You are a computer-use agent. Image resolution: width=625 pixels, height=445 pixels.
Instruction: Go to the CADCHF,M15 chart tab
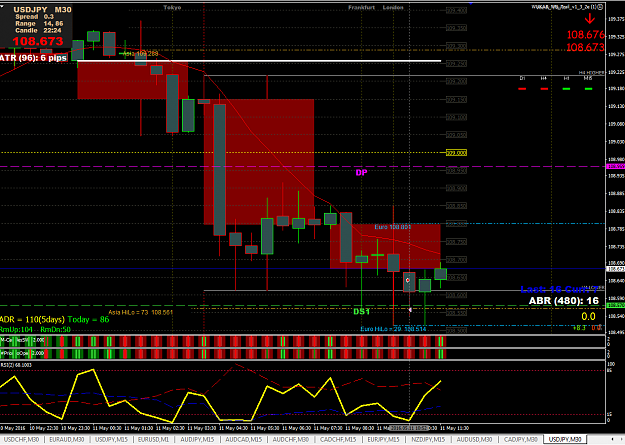(x=338, y=439)
